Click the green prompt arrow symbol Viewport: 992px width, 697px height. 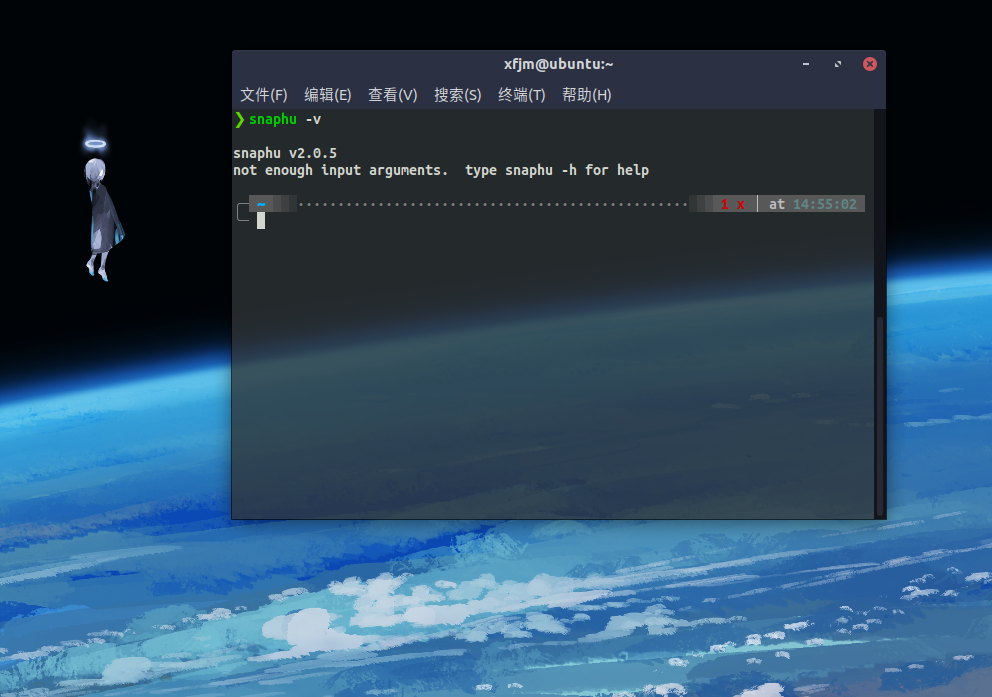tap(240, 120)
